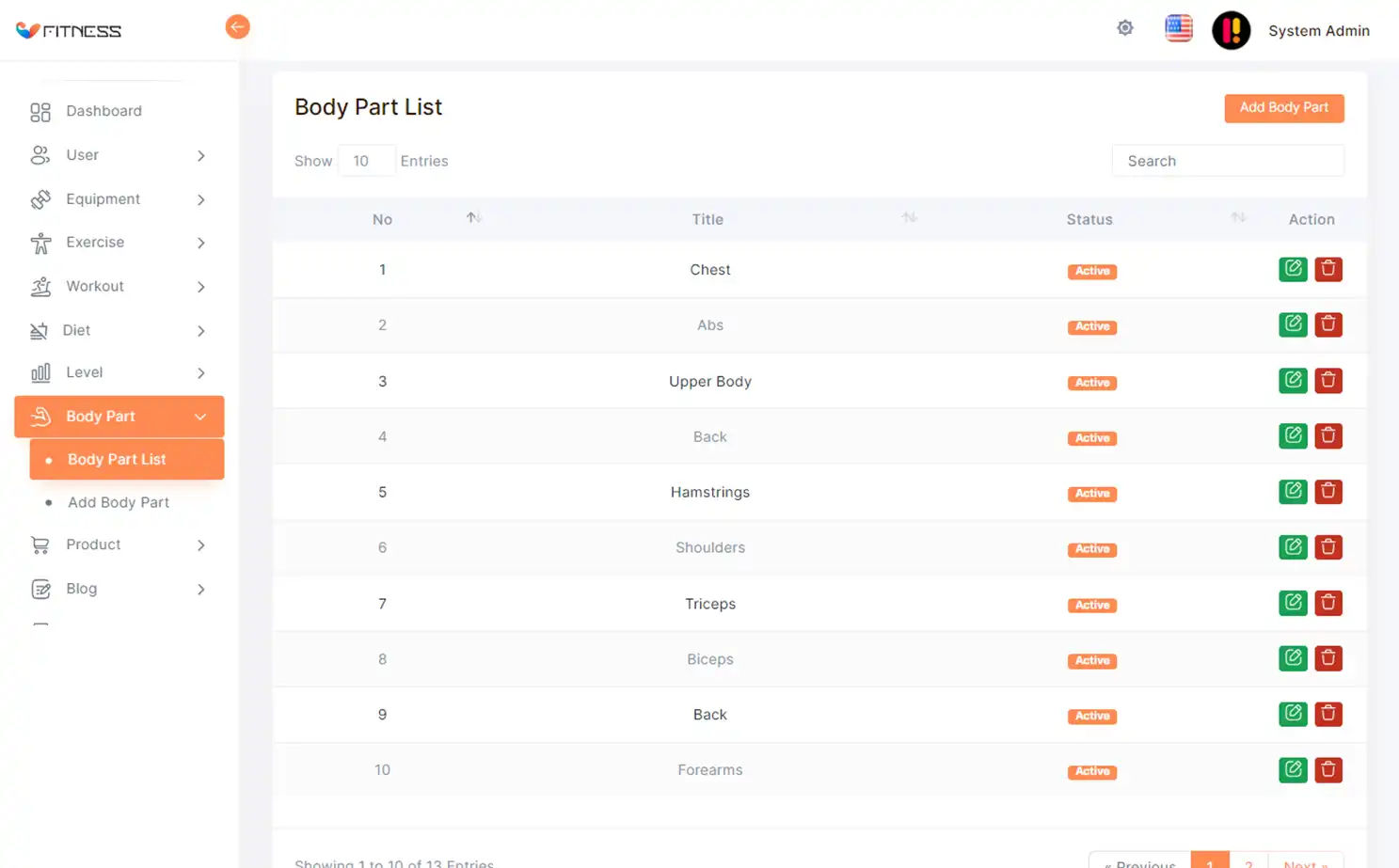Image resolution: width=1399 pixels, height=868 pixels.
Task: Edit the Triceps body part entry
Action: pyautogui.click(x=1293, y=603)
